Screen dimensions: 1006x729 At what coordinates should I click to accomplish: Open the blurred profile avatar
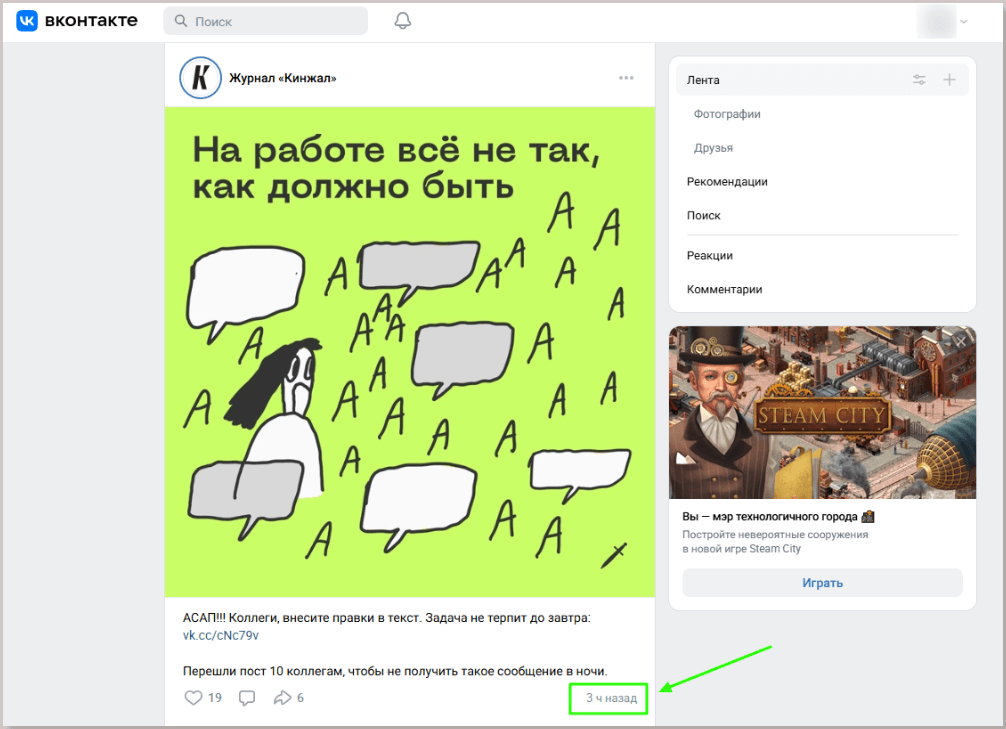[x=937, y=21]
